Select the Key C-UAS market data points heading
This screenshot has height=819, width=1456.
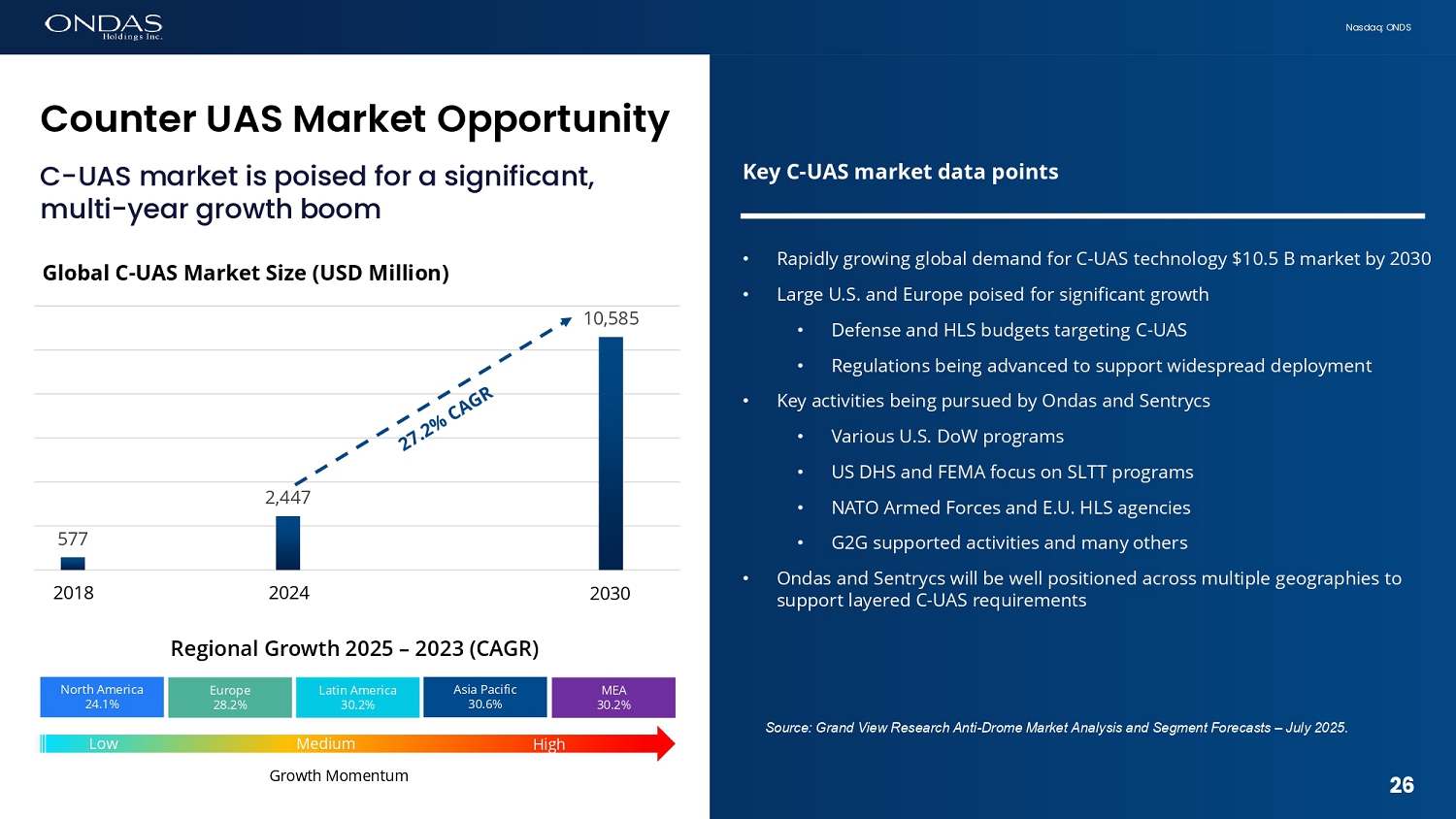900,172
